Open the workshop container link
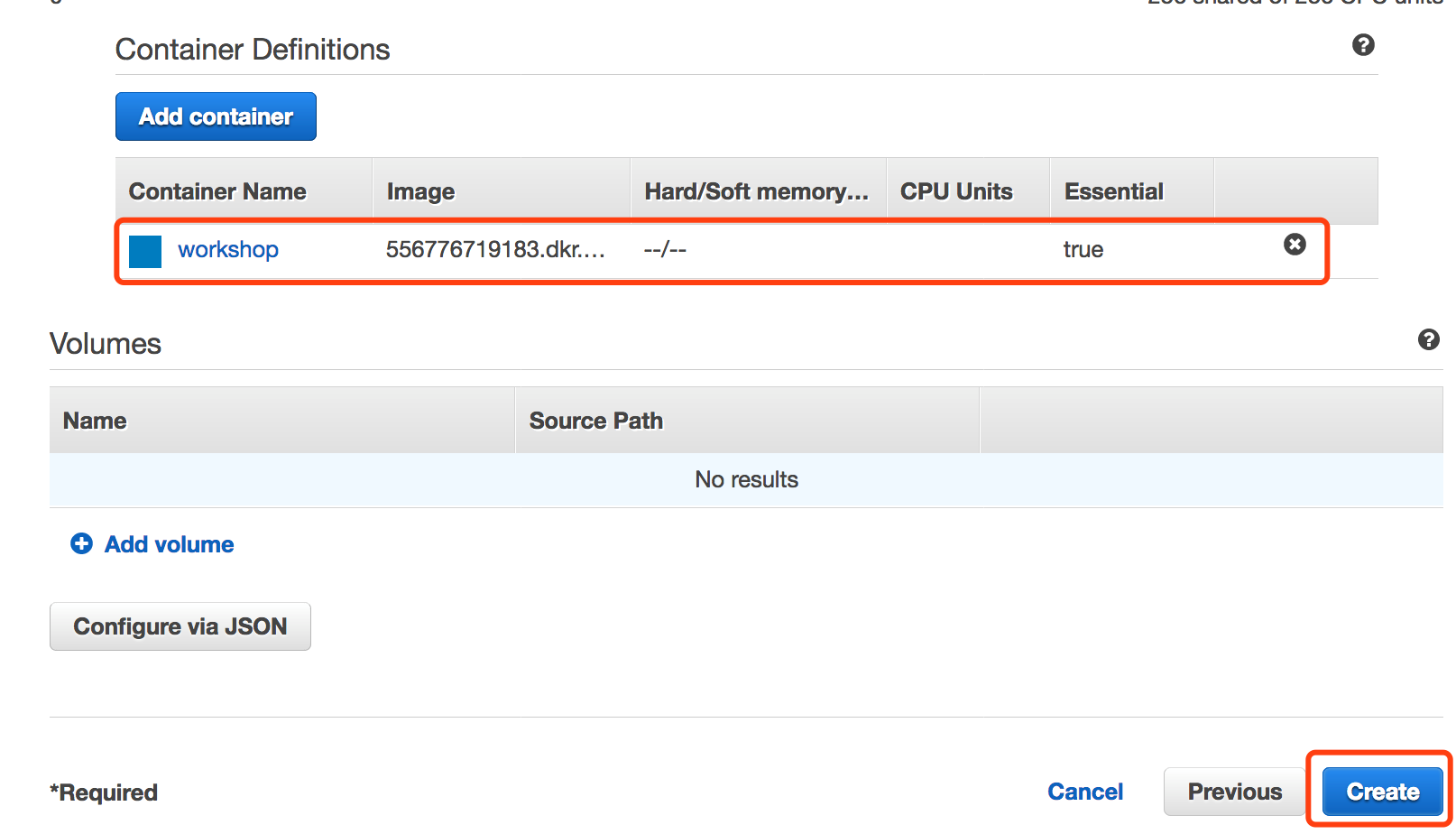This screenshot has height=834, width=1456. pyautogui.click(x=228, y=250)
